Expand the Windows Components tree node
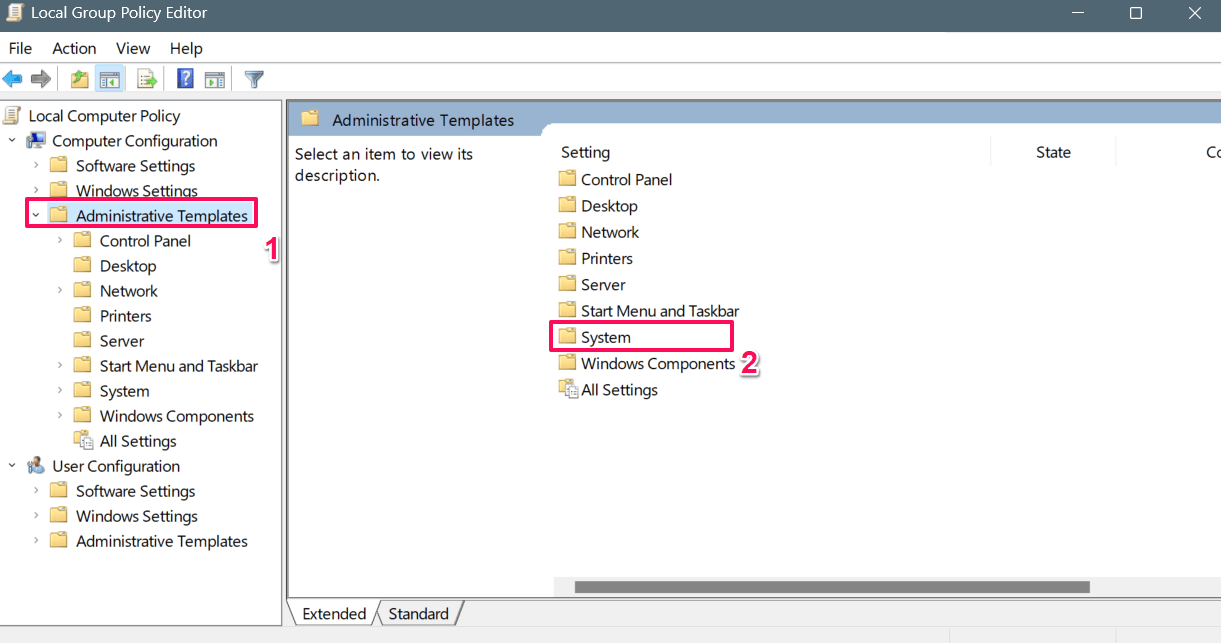Viewport: 1221px width, 643px height. pyautogui.click(x=60, y=415)
